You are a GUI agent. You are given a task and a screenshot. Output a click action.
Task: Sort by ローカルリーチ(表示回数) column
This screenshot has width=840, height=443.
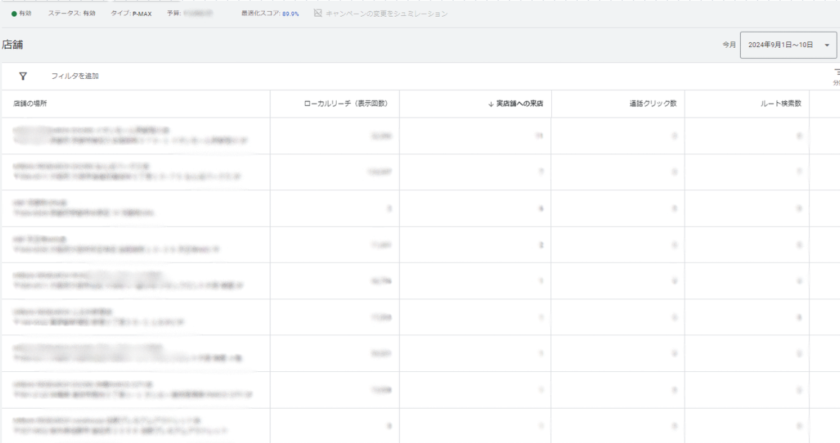(352, 104)
